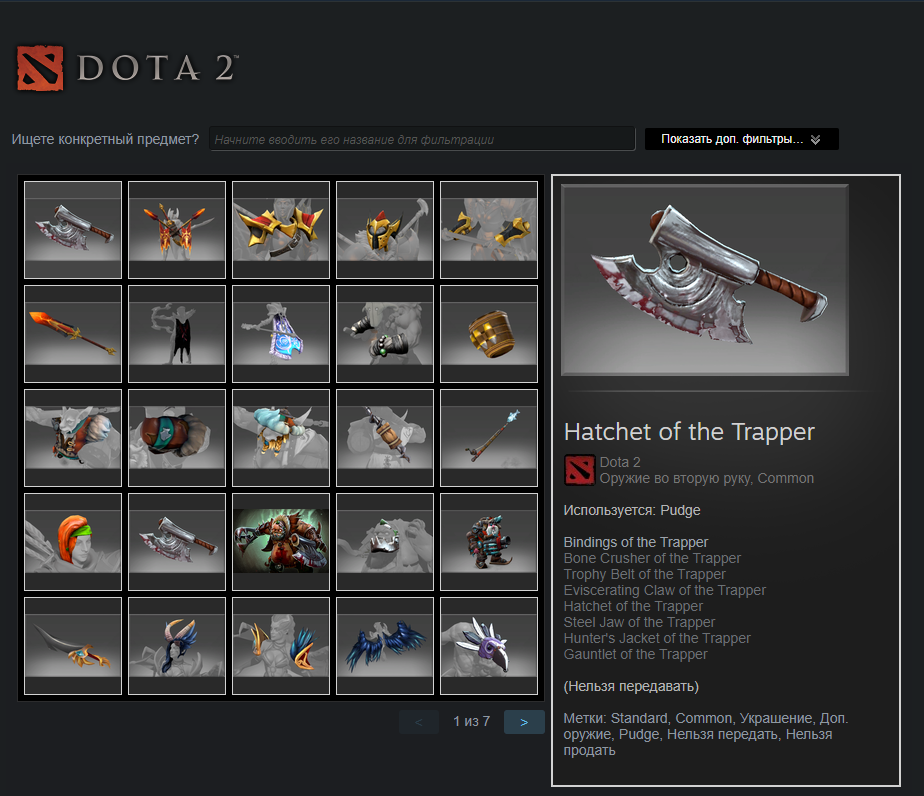Open Bindings of the Trapper set link
This screenshot has width=924, height=796.
point(636,542)
